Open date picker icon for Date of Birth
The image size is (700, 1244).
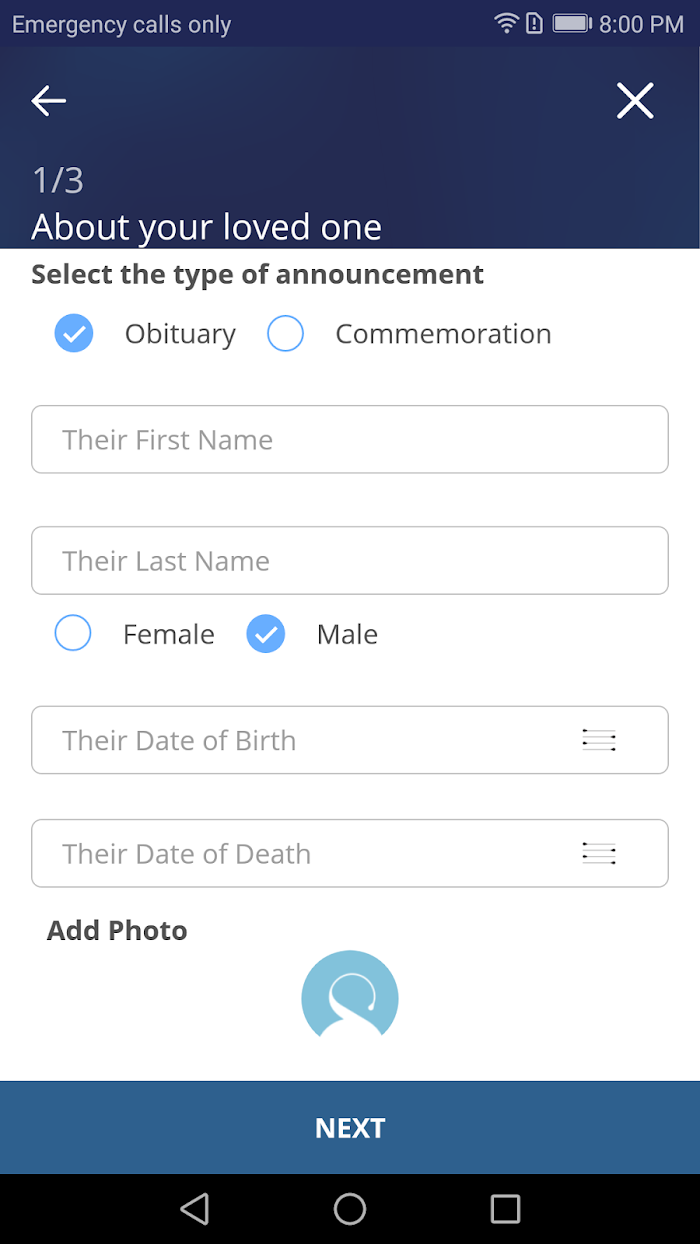(x=599, y=740)
